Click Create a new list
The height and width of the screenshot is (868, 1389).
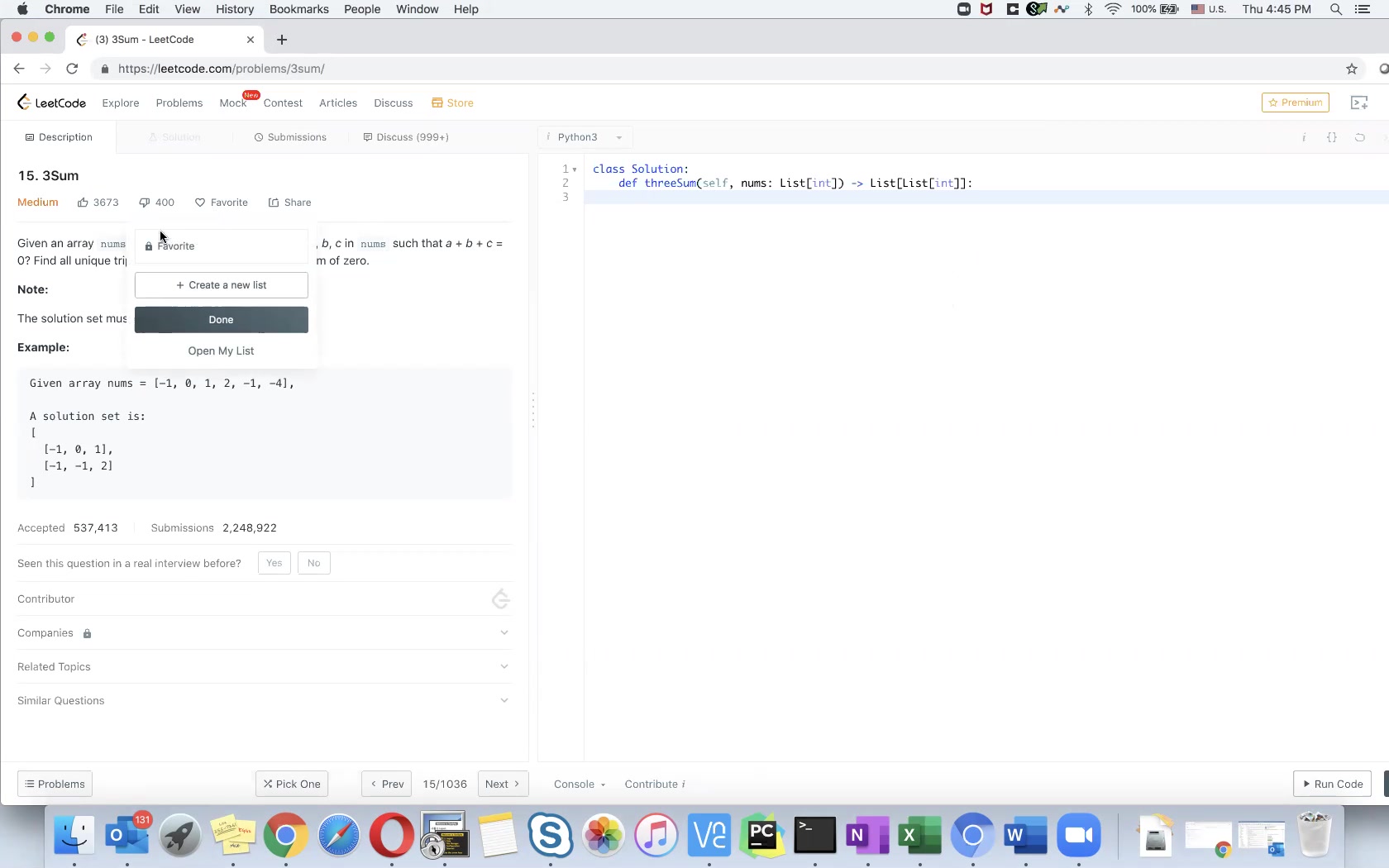221,285
